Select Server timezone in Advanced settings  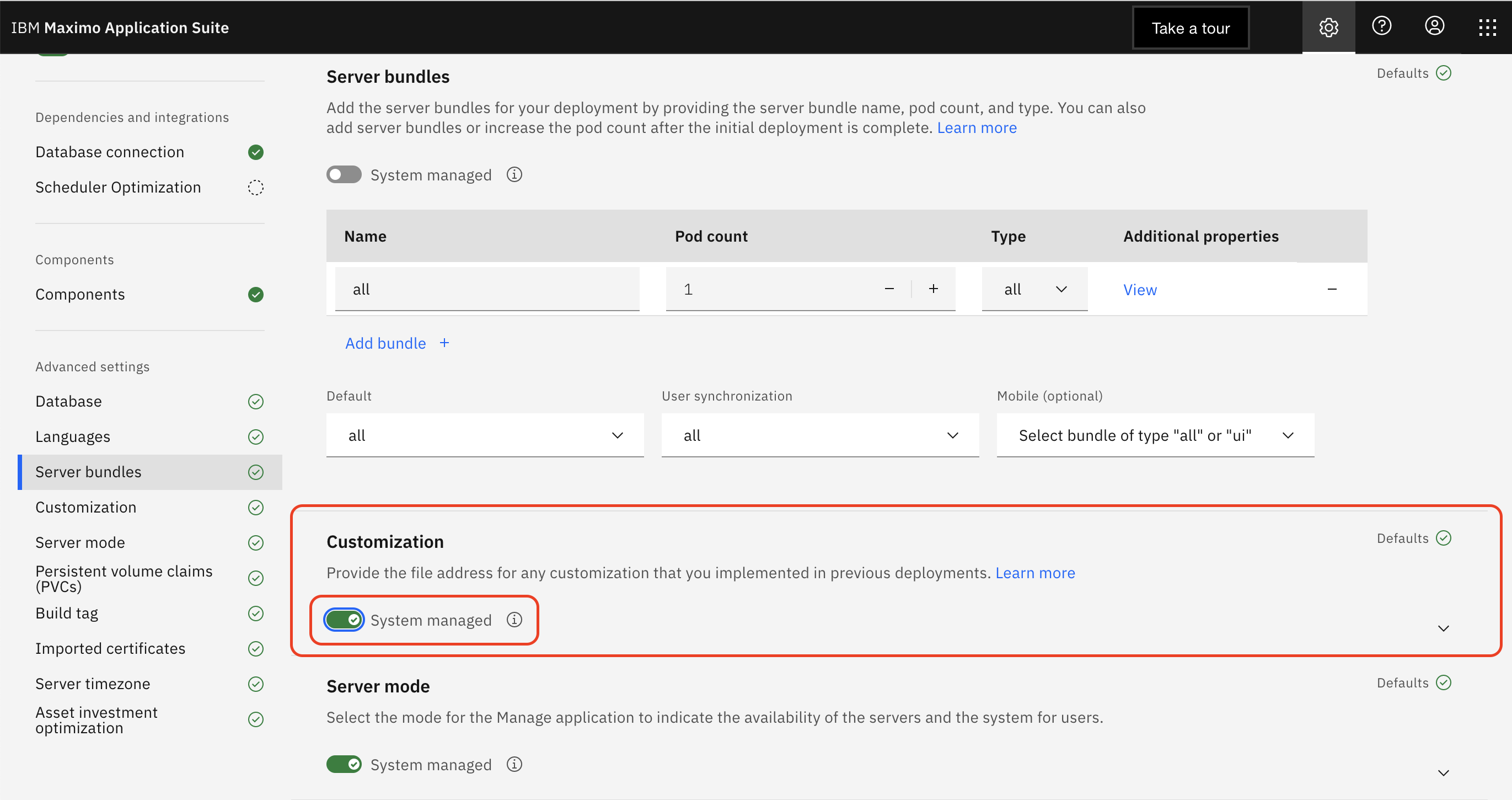[93, 684]
